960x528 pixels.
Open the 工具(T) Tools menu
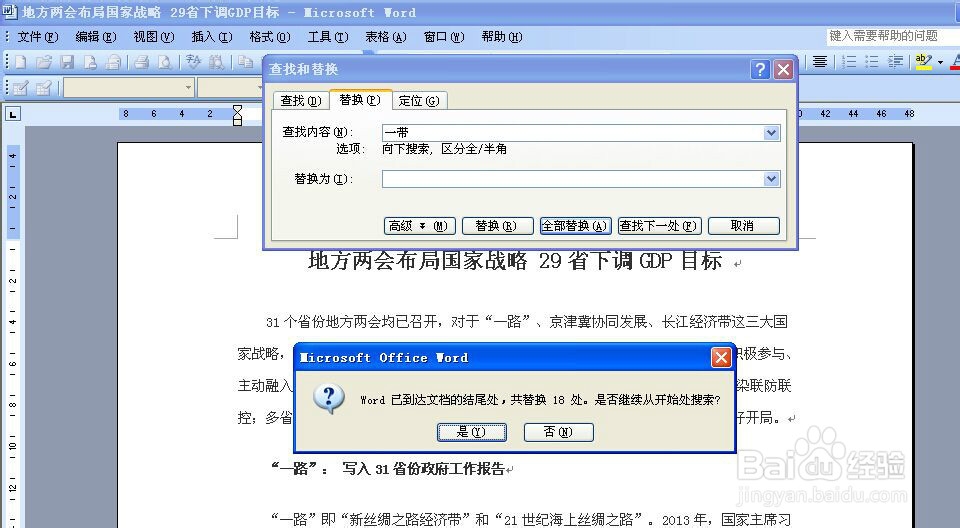click(x=328, y=37)
